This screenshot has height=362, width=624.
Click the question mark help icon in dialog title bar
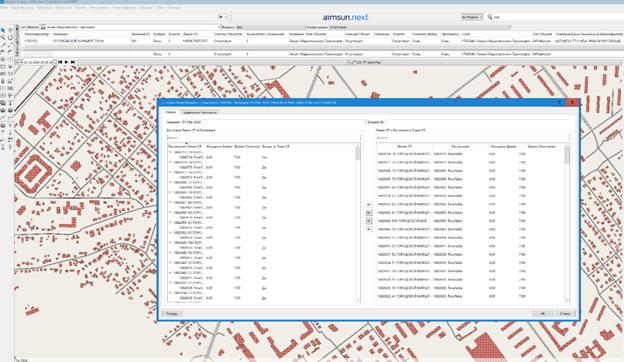coord(560,102)
